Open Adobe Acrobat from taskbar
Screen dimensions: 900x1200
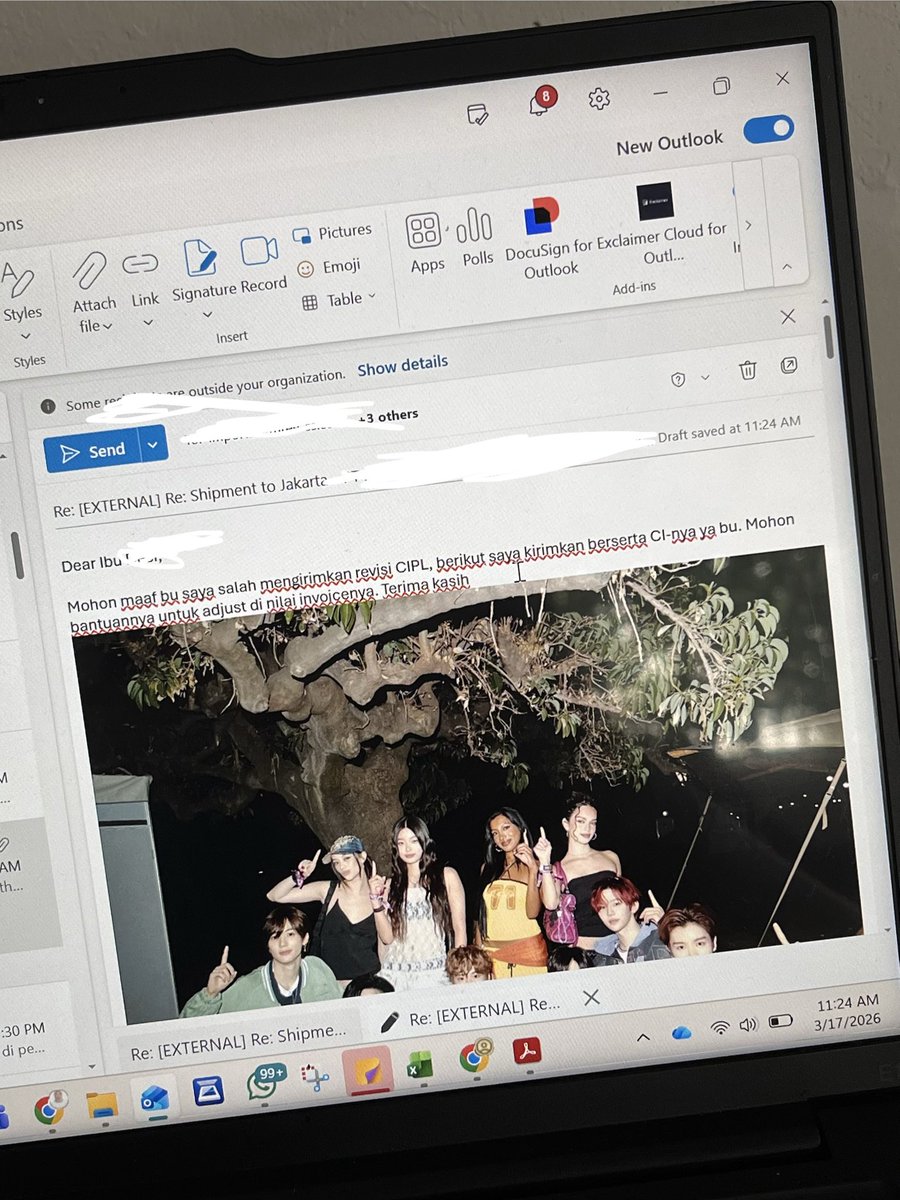tap(527, 1052)
